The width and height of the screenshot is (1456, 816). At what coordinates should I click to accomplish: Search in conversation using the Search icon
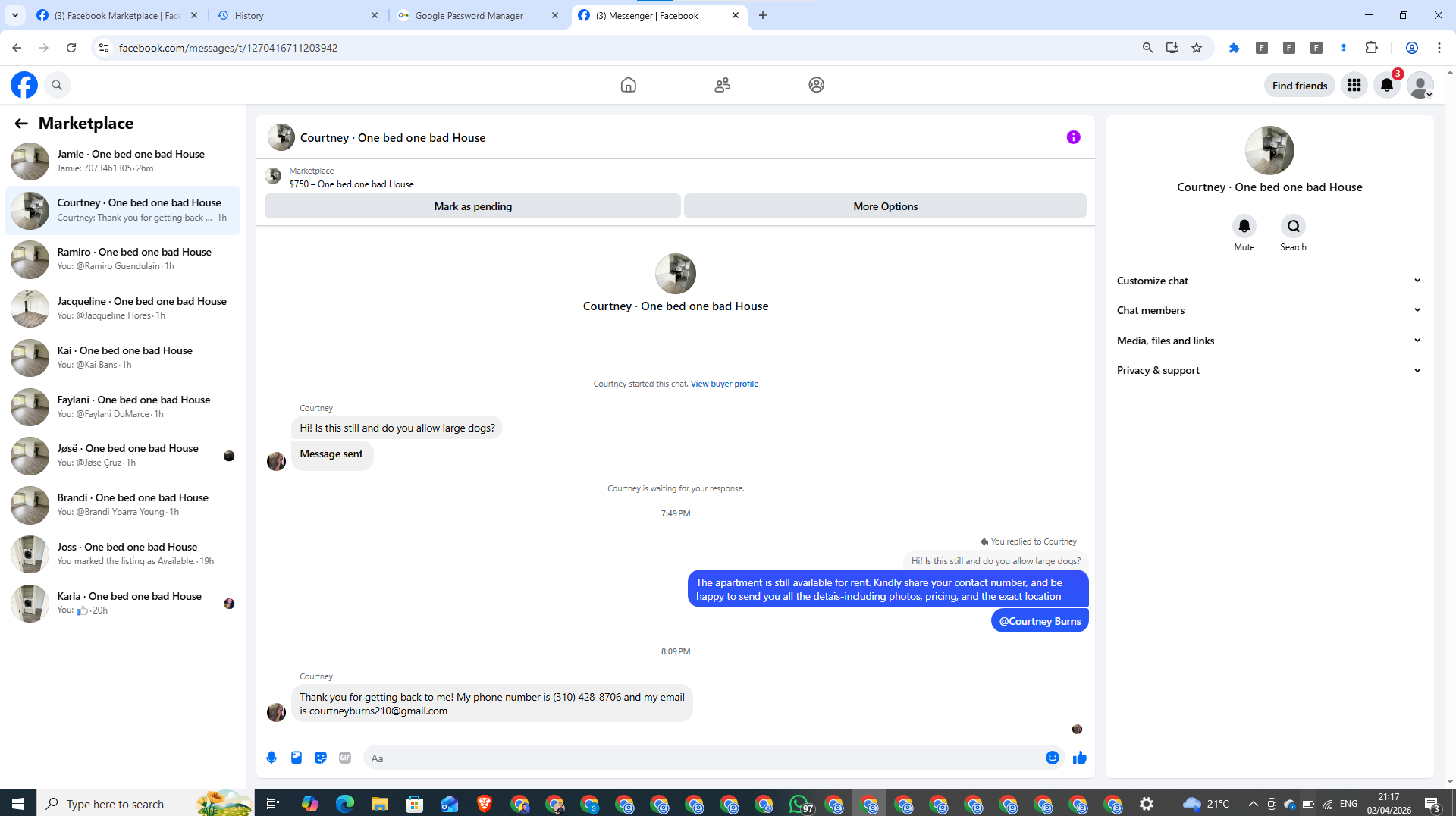[x=1293, y=226]
